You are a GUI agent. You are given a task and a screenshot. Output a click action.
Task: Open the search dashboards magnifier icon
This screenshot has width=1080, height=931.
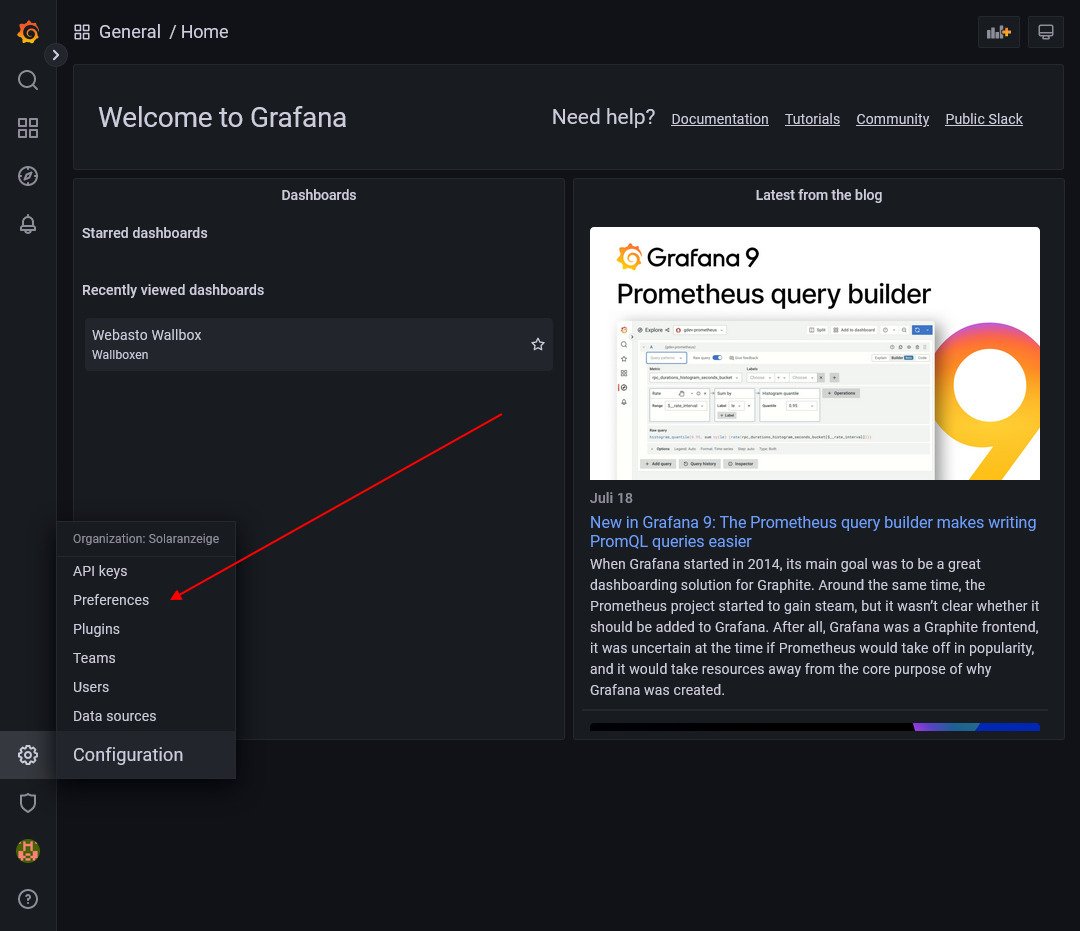click(28, 80)
